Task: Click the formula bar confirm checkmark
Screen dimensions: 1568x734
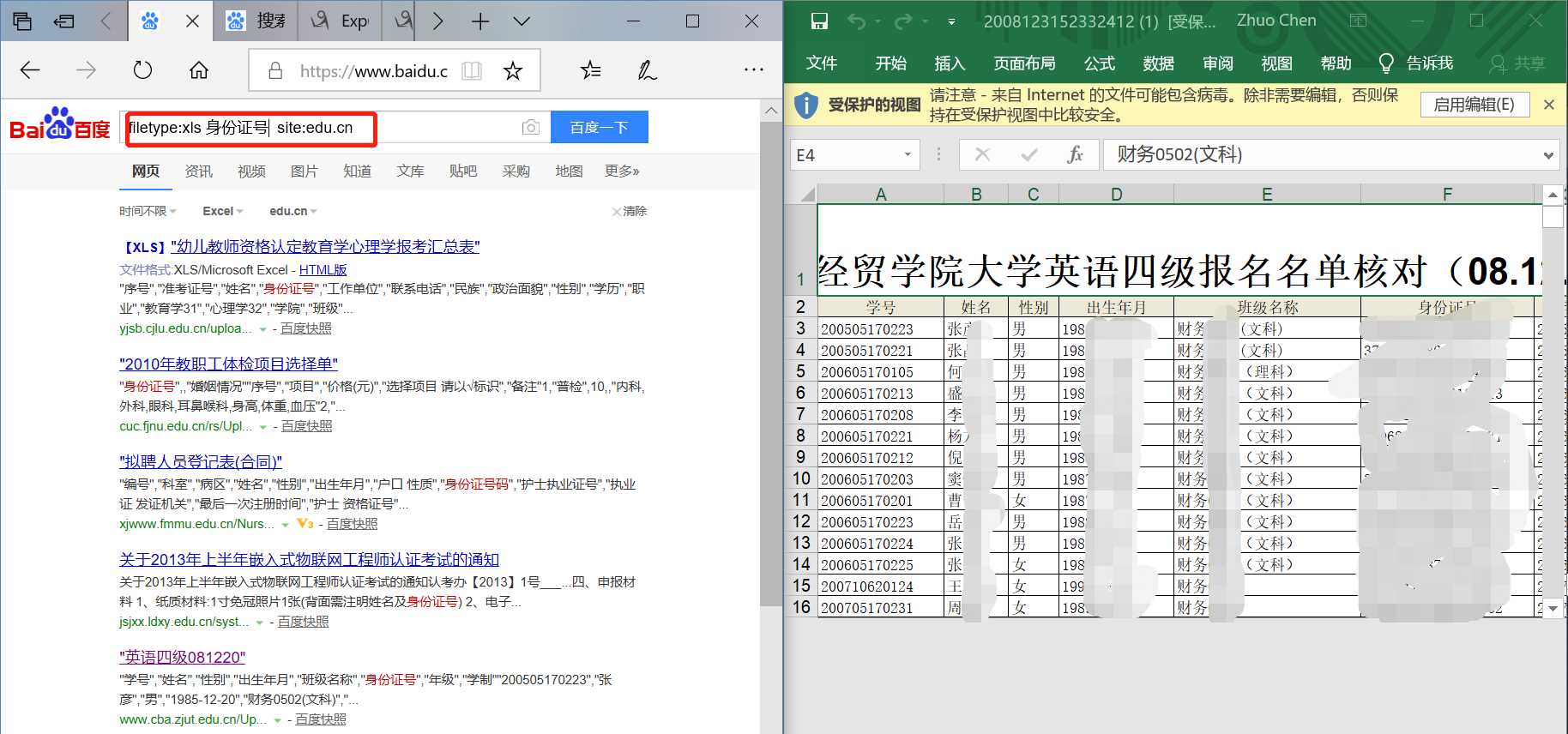Action: click(x=1029, y=154)
